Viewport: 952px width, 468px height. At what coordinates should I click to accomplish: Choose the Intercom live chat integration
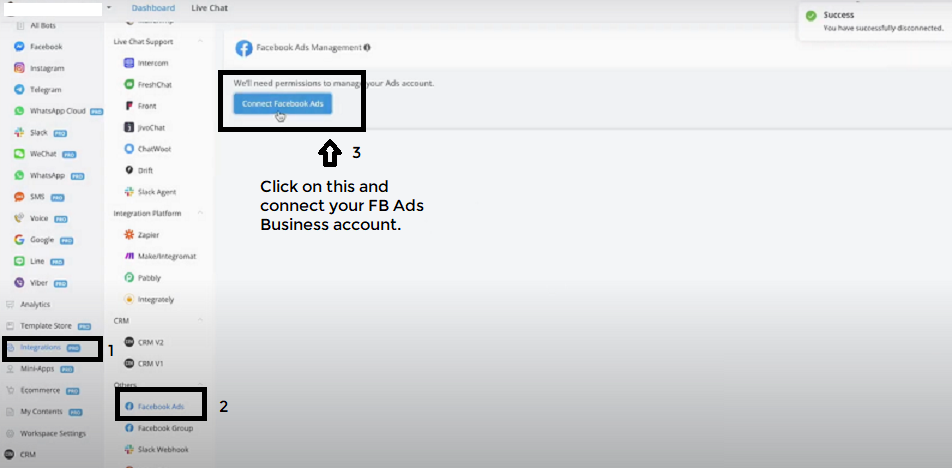pyautogui.click(x=154, y=63)
